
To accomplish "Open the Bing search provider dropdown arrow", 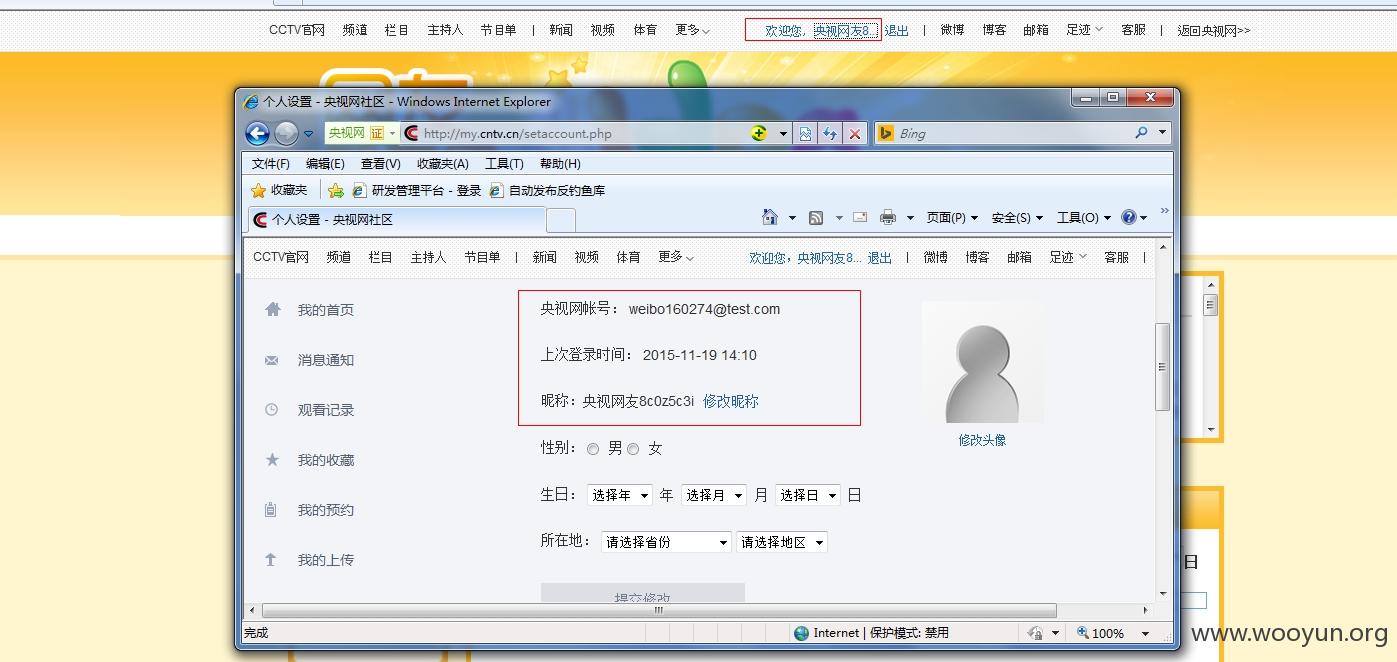I will (1162, 133).
